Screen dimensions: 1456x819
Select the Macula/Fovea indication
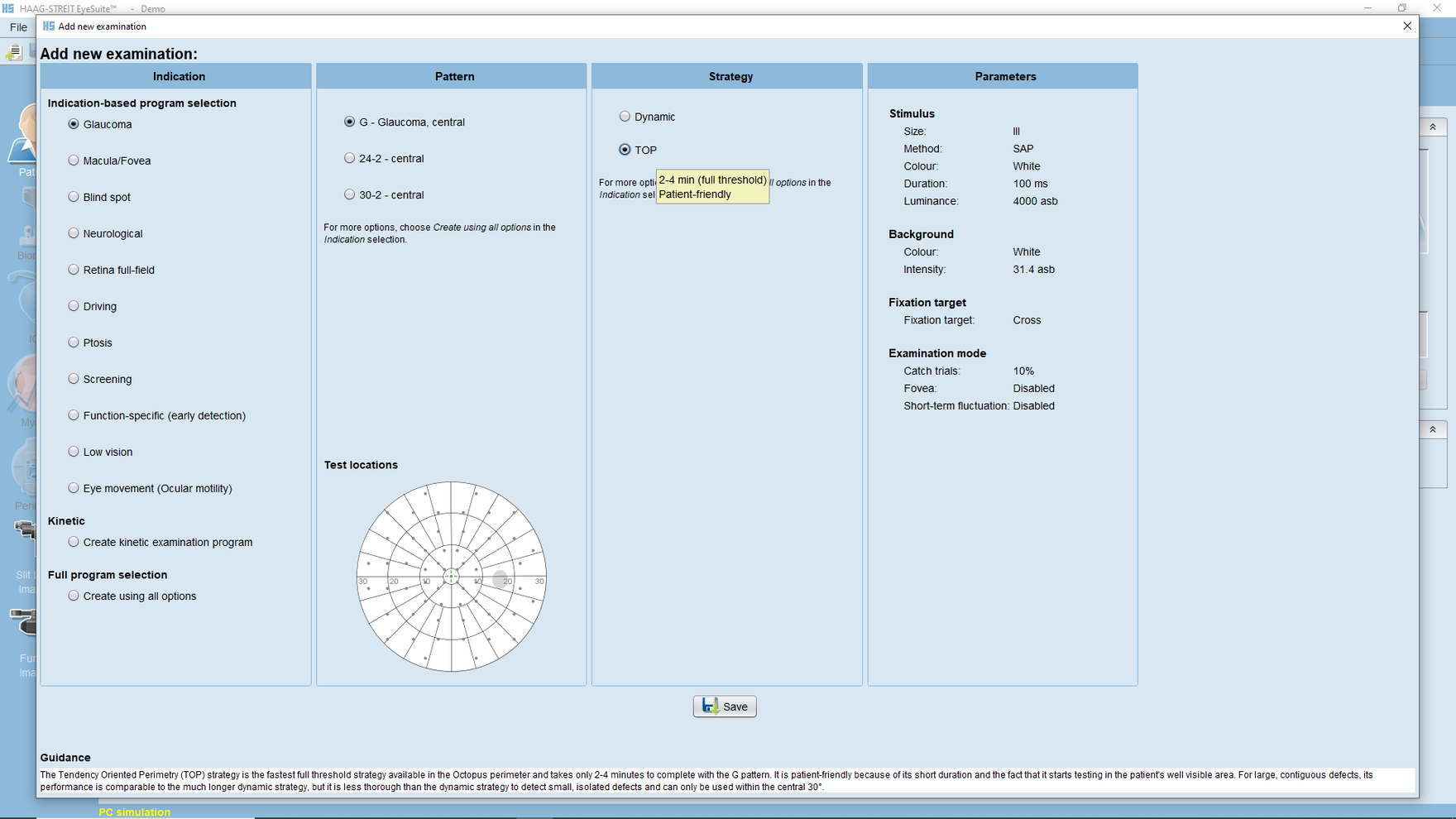pos(74,160)
